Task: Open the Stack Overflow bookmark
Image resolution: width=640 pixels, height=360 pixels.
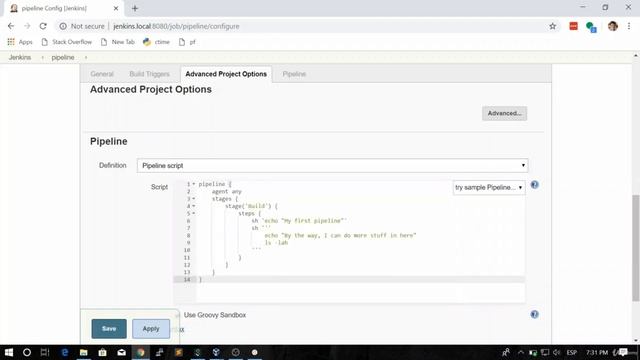Action: [x=67, y=42]
